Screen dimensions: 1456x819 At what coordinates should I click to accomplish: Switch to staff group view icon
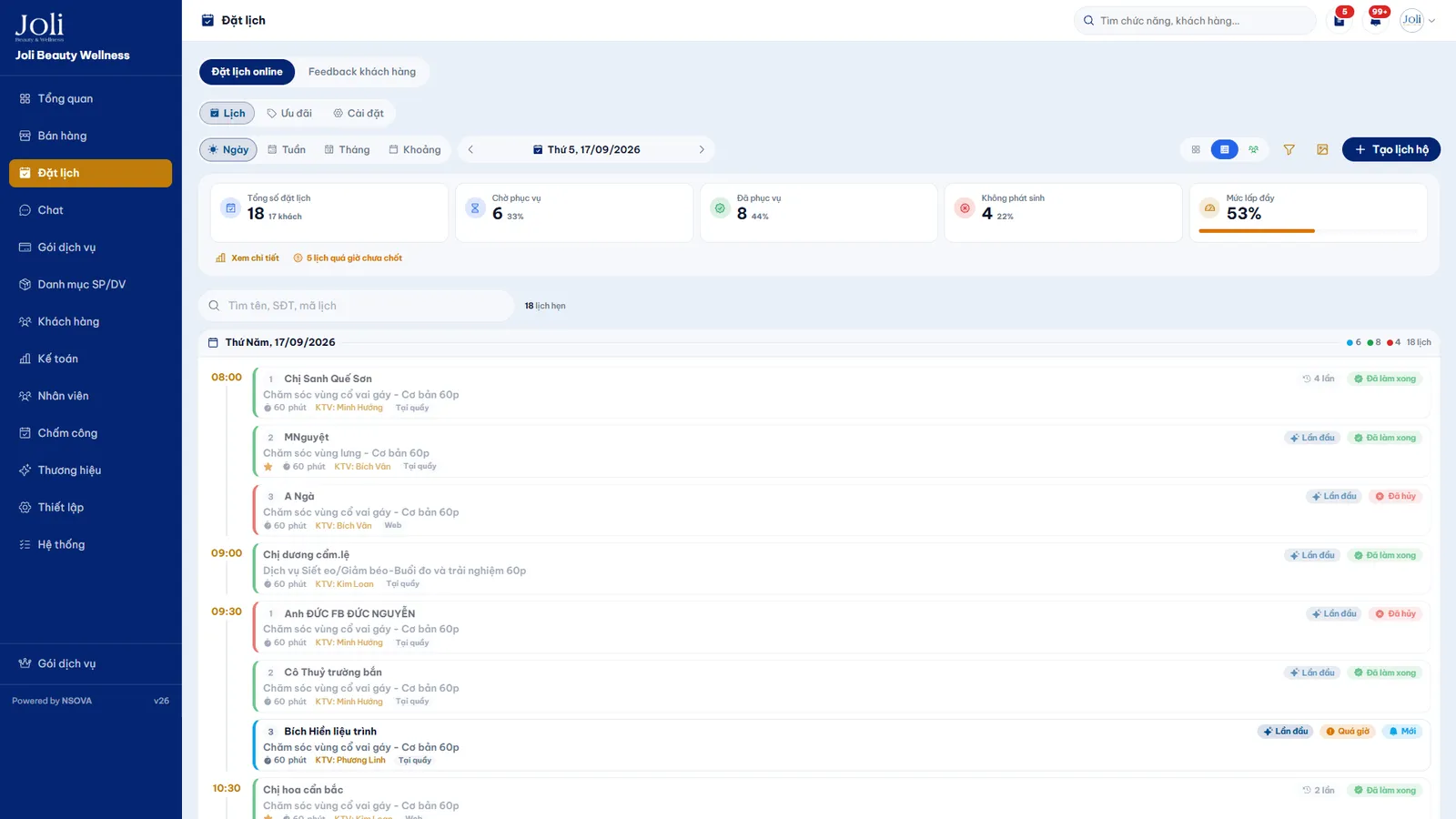click(1254, 149)
